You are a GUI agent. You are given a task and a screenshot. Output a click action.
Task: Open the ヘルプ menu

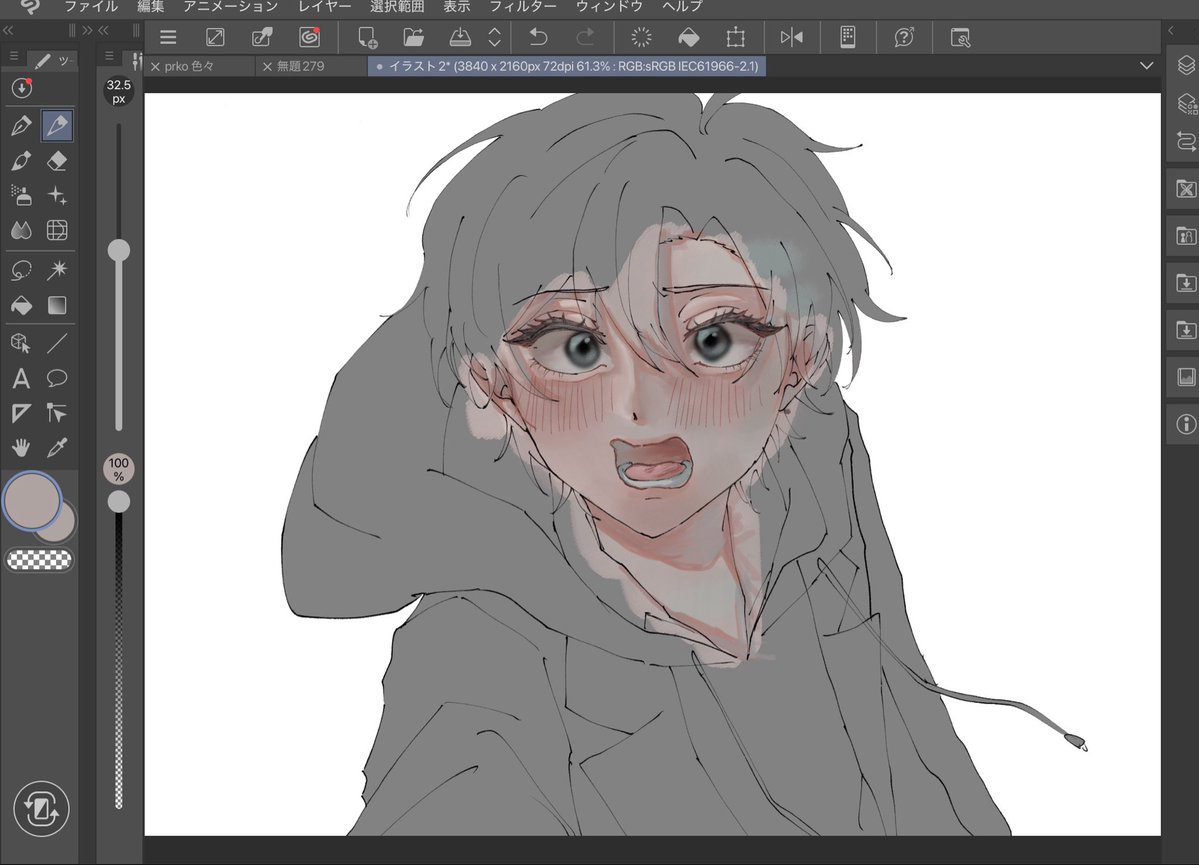click(x=682, y=6)
